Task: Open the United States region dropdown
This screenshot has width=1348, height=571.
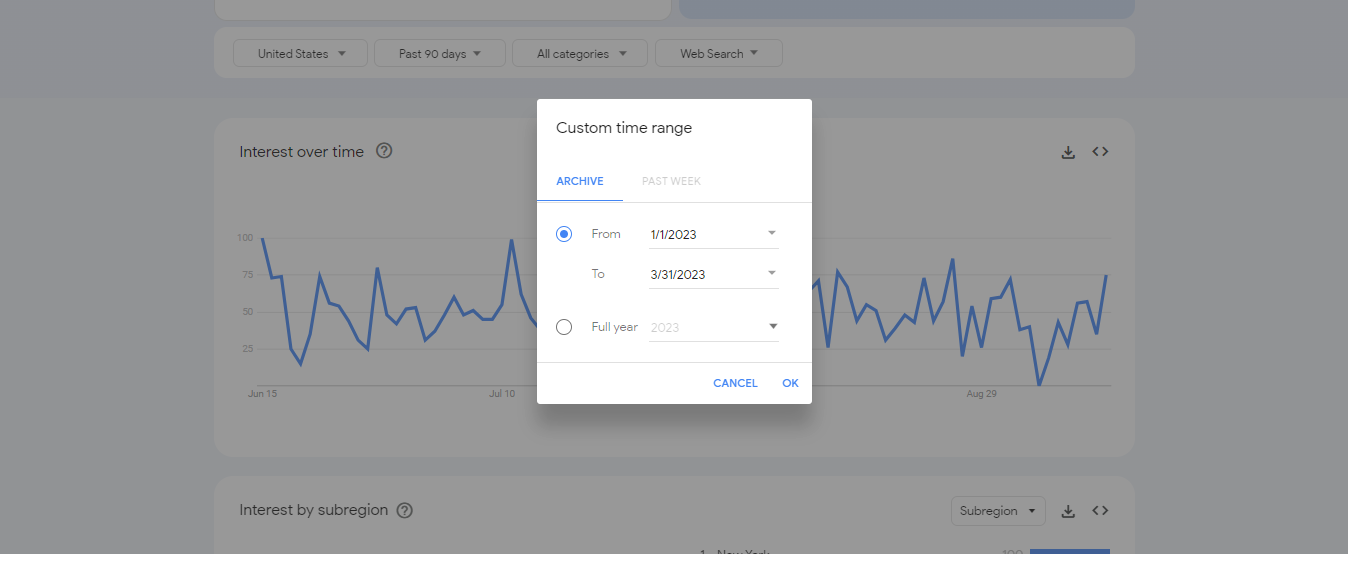Action: pyautogui.click(x=300, y=54)
